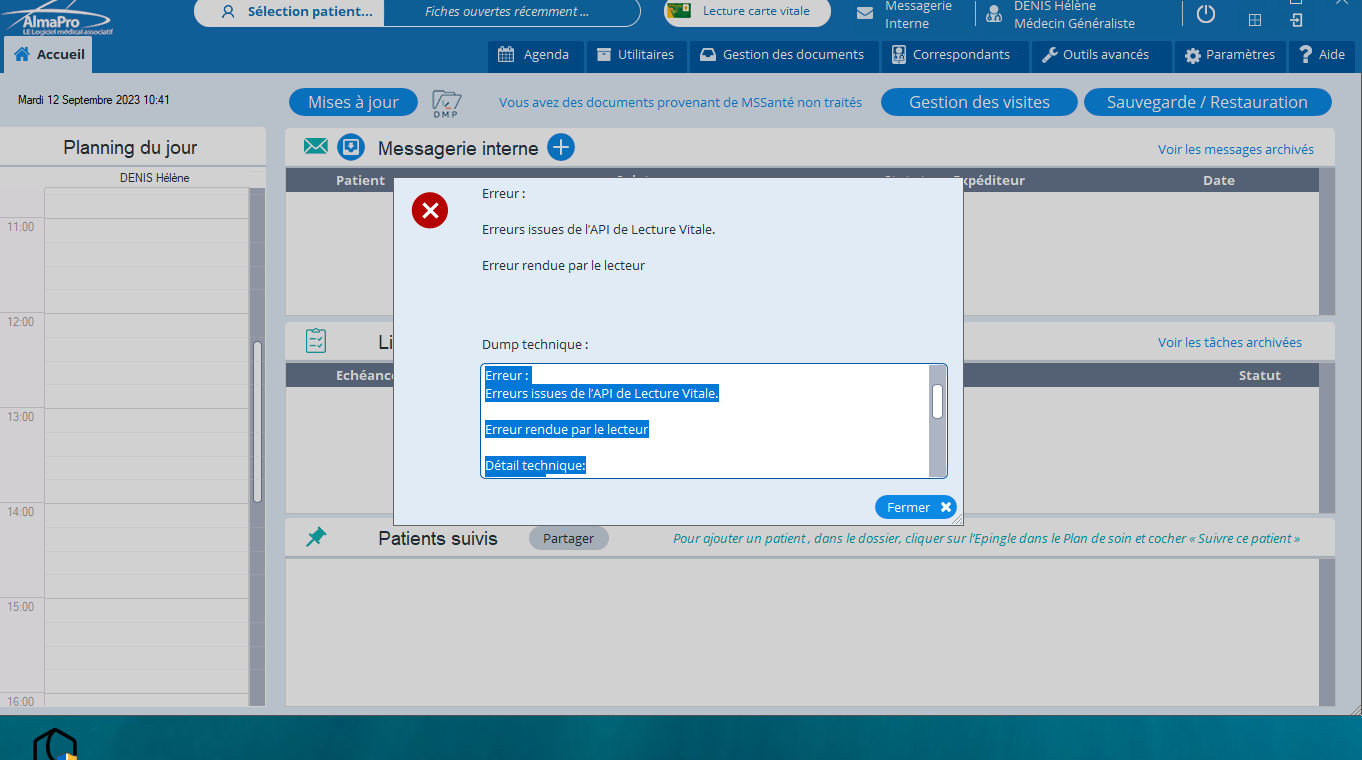Close the error dialog with Fermer
Image resolution: width=1362 pixels, height=760 pixels.
click(915, 507)
